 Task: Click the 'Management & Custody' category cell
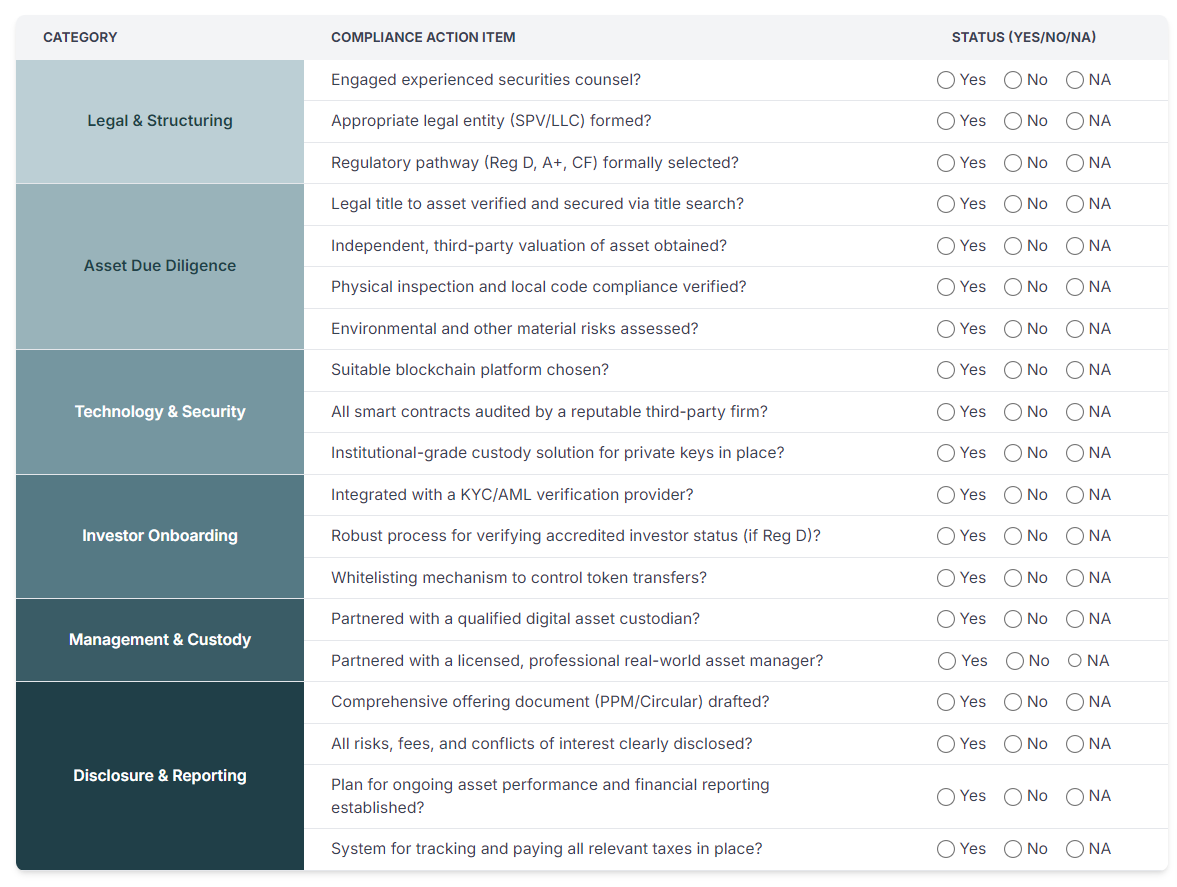click(x=160, y=640)
